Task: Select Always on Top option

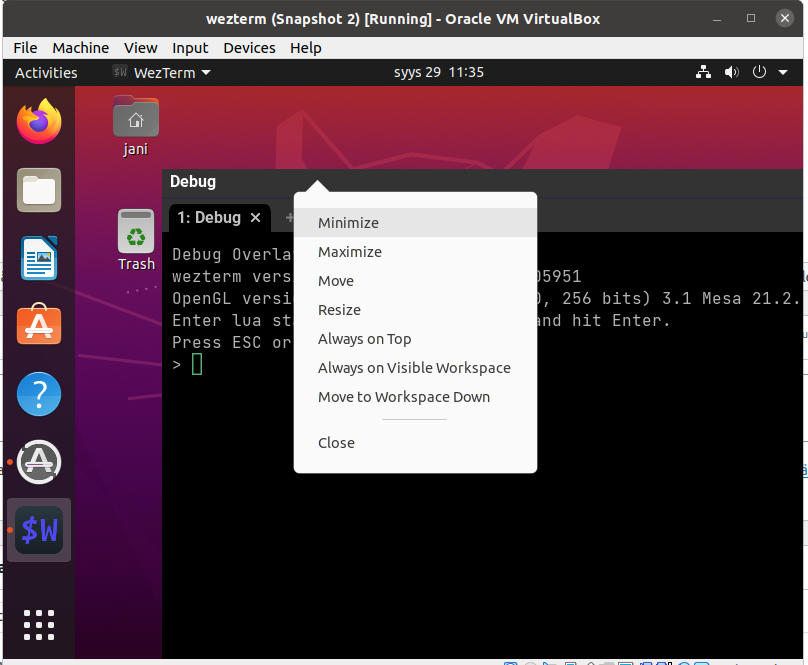Action: 364,339
